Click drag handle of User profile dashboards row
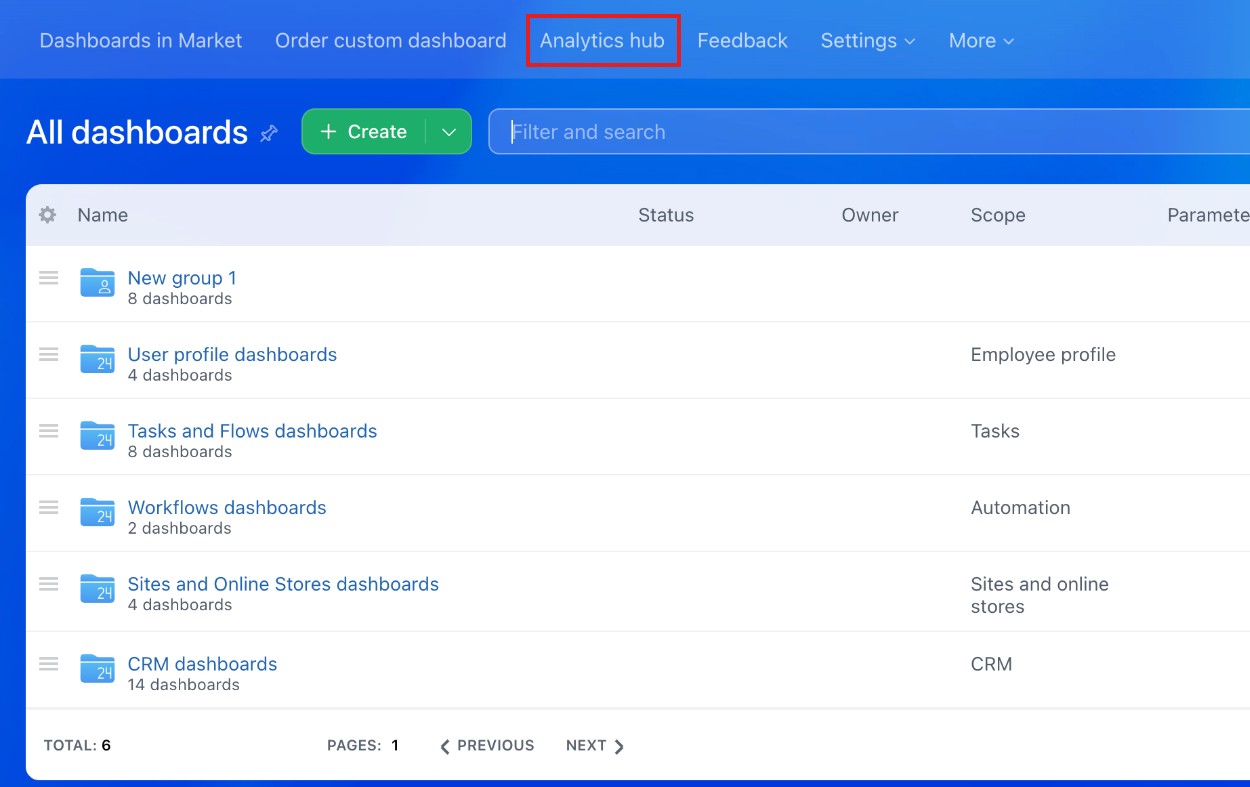 pos(48,354)
